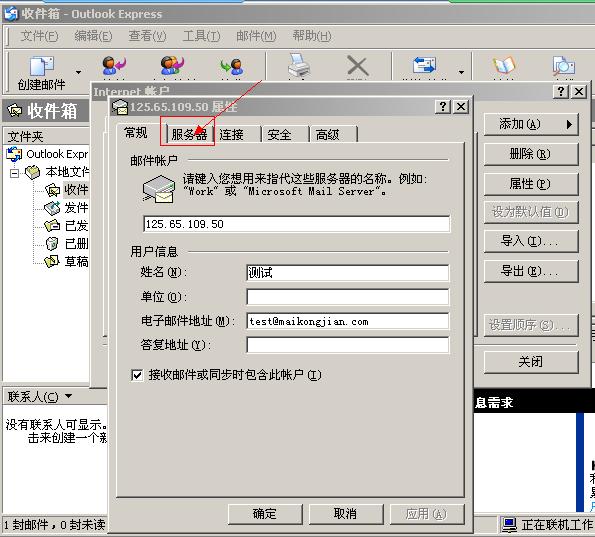Click the properties dialog title bar icon
Viewport: 595px width, 537px height.
120,107
